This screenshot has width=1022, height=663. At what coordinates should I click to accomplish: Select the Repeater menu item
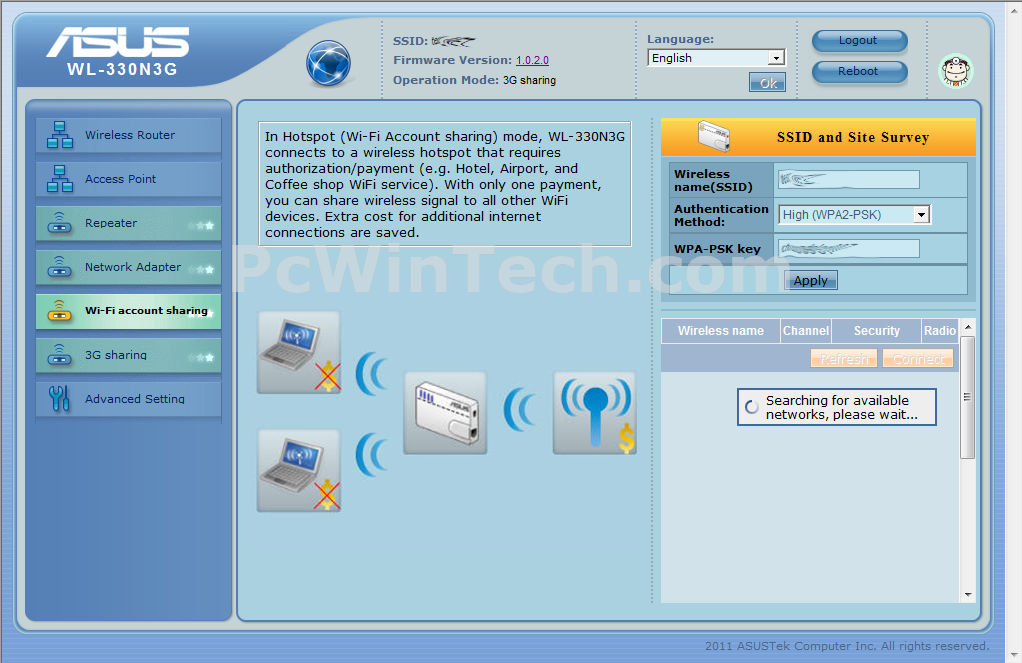(128, 223)
